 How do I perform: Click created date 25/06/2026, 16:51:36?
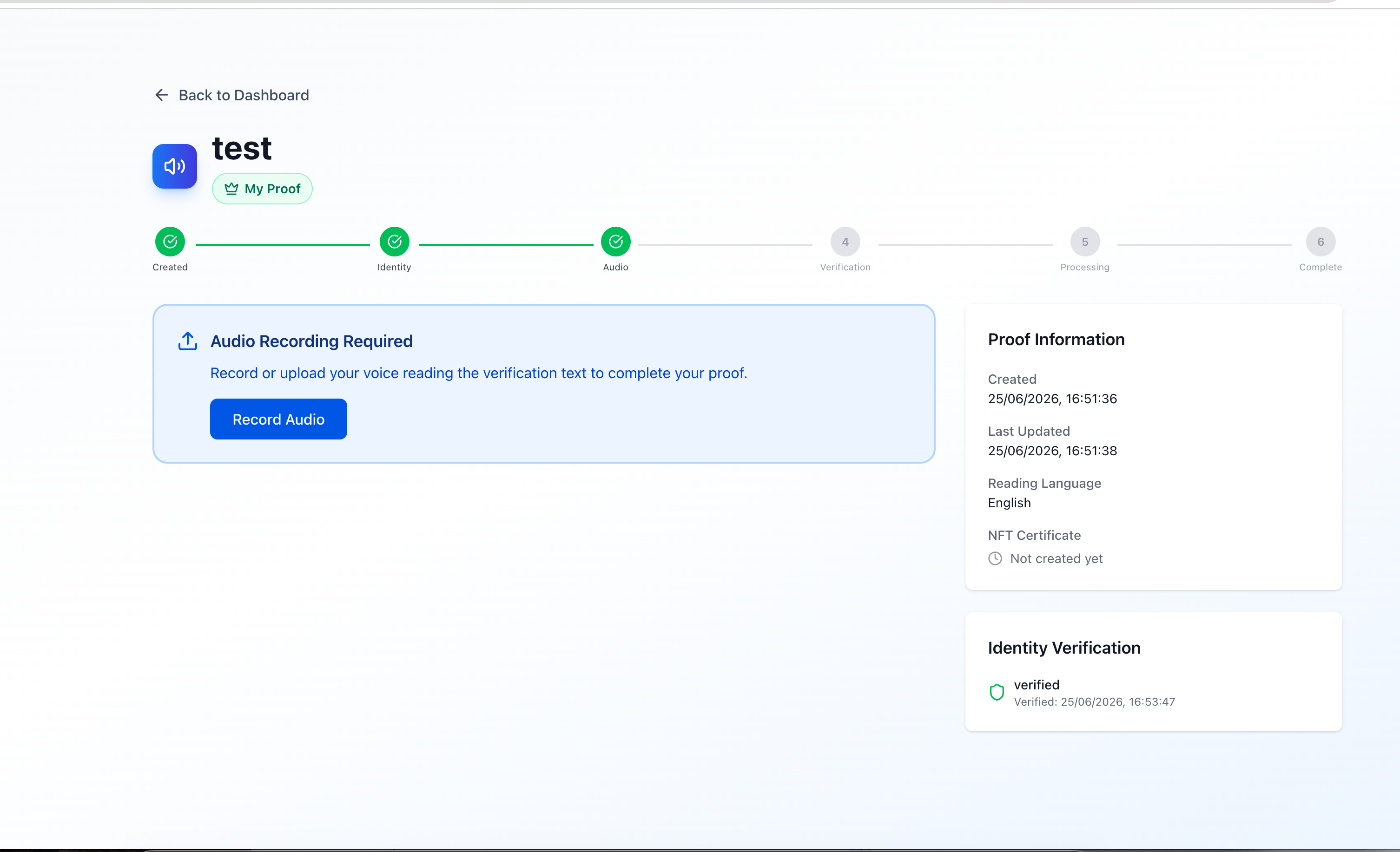tap(1052, 399)
